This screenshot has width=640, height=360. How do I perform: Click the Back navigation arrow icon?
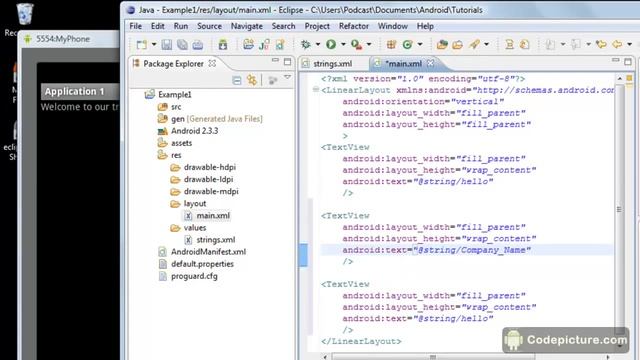tap(617, 44)
